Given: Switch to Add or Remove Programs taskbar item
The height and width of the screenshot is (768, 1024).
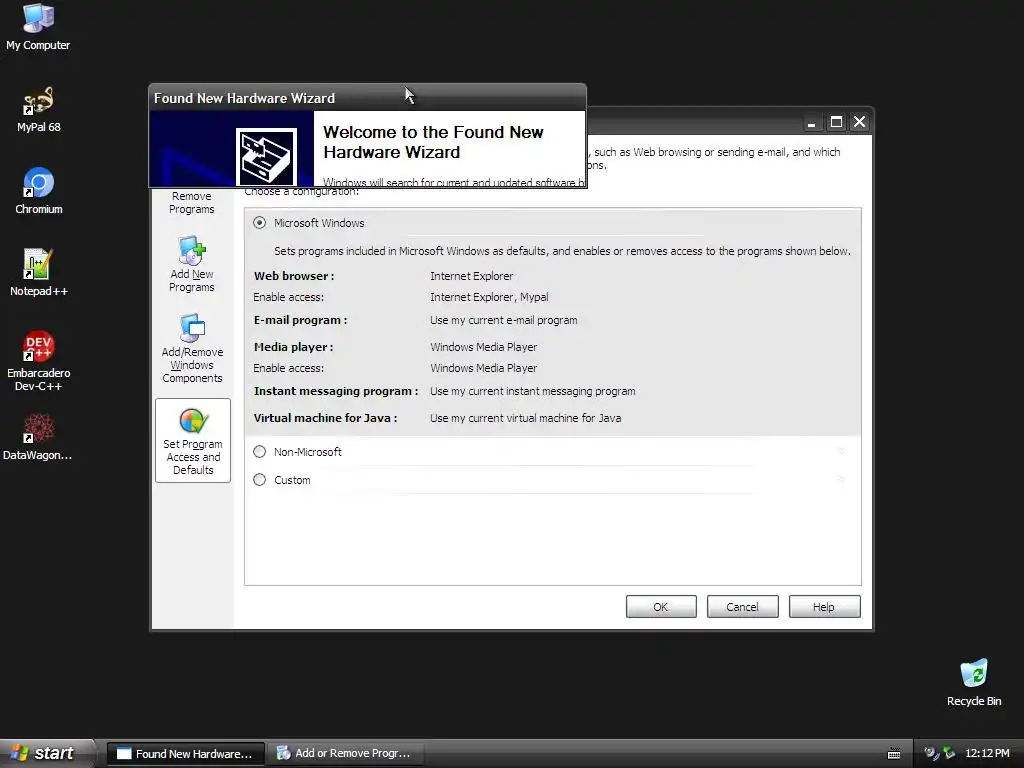Looking at the screenshot, I should 345,754.
